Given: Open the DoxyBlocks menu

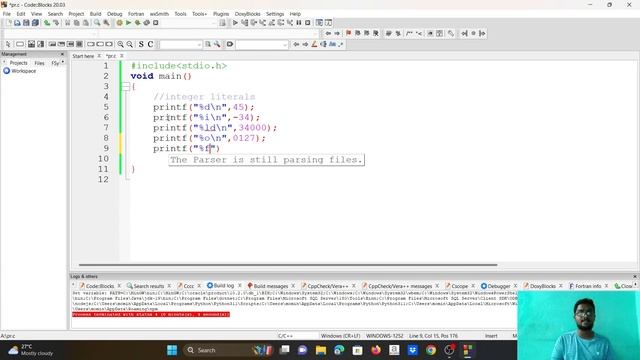Looking at the screenshot, I should pos(247,14).
